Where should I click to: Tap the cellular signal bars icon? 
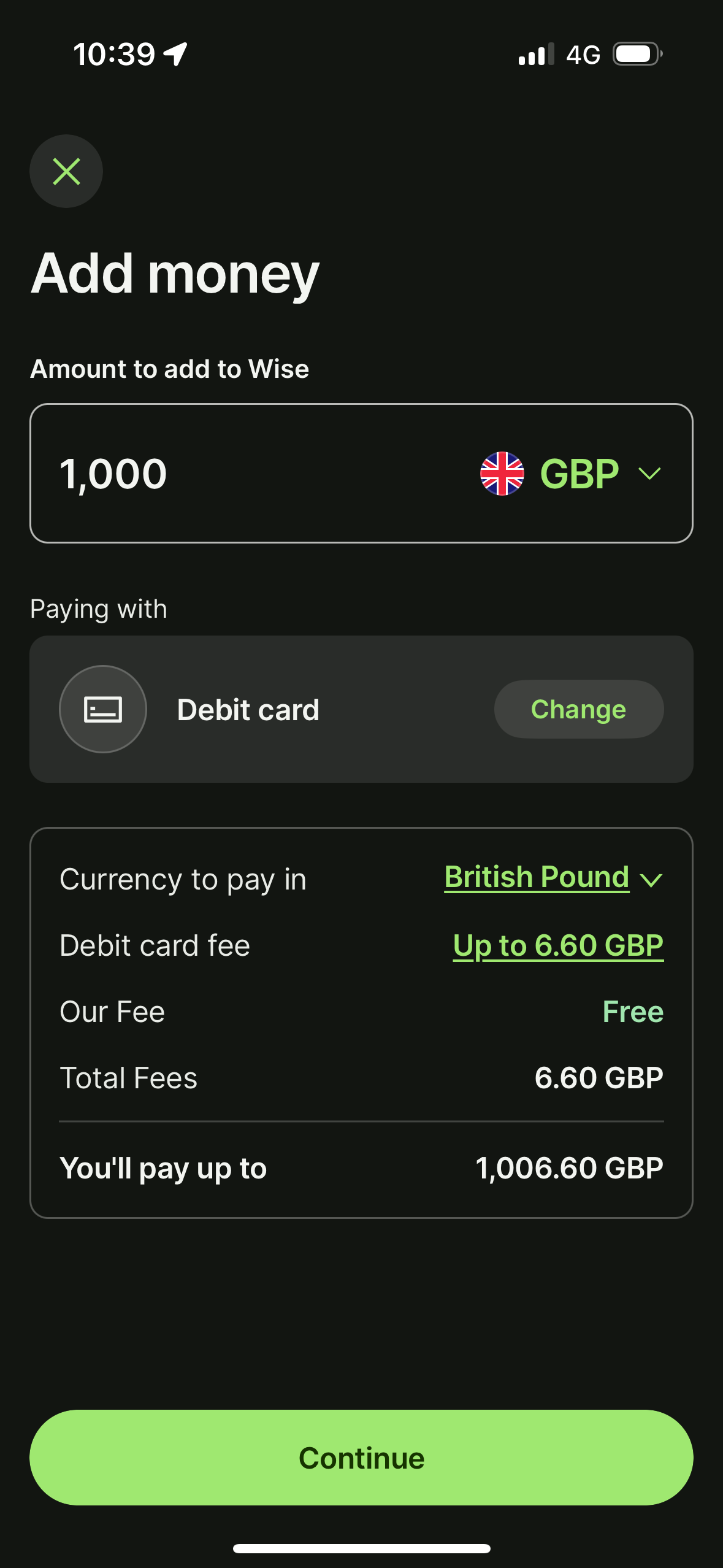pyautogui.click(x=535, y=55)
